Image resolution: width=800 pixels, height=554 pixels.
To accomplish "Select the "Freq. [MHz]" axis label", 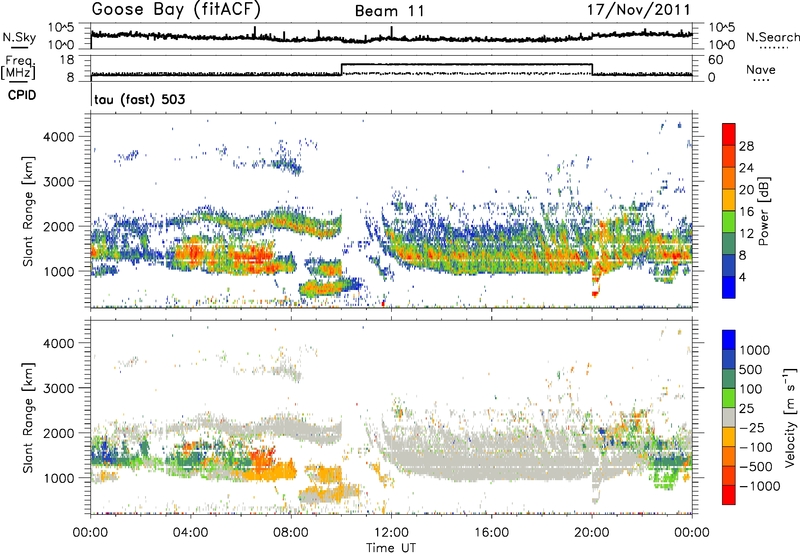I will click(19, 67).
